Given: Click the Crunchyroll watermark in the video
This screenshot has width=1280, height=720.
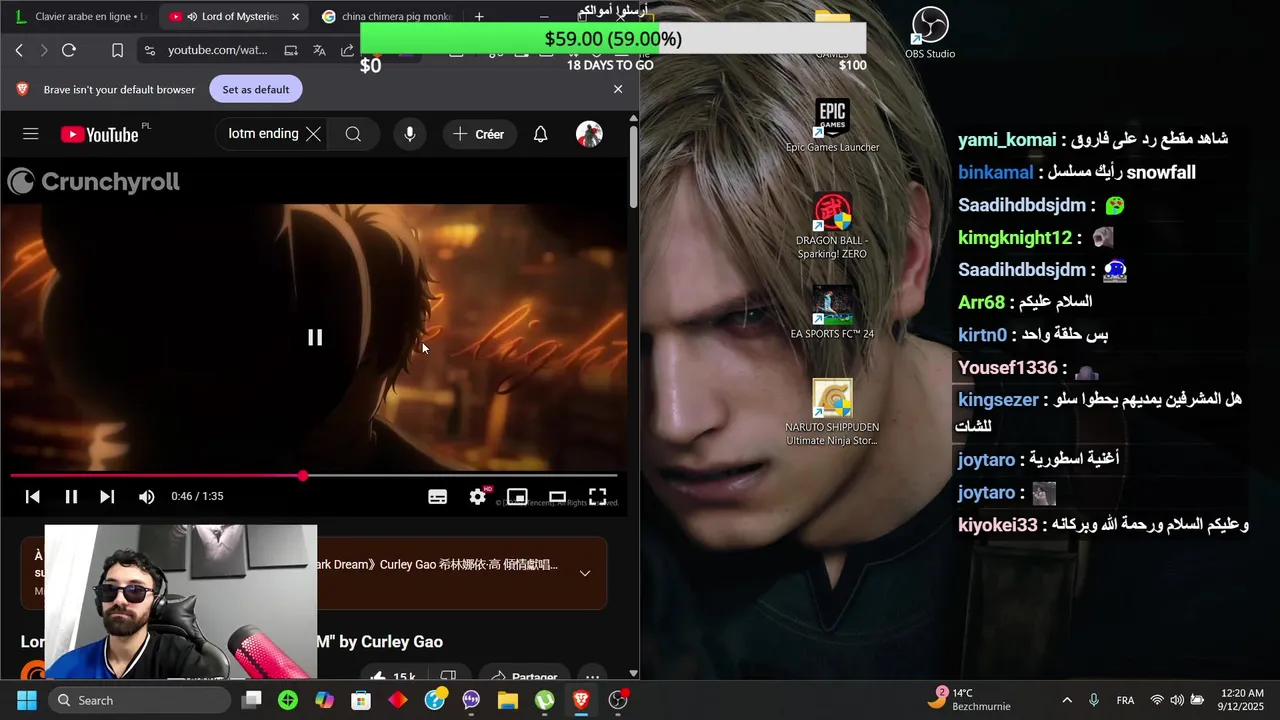Looking at the screenshot, I should (94, 181).
